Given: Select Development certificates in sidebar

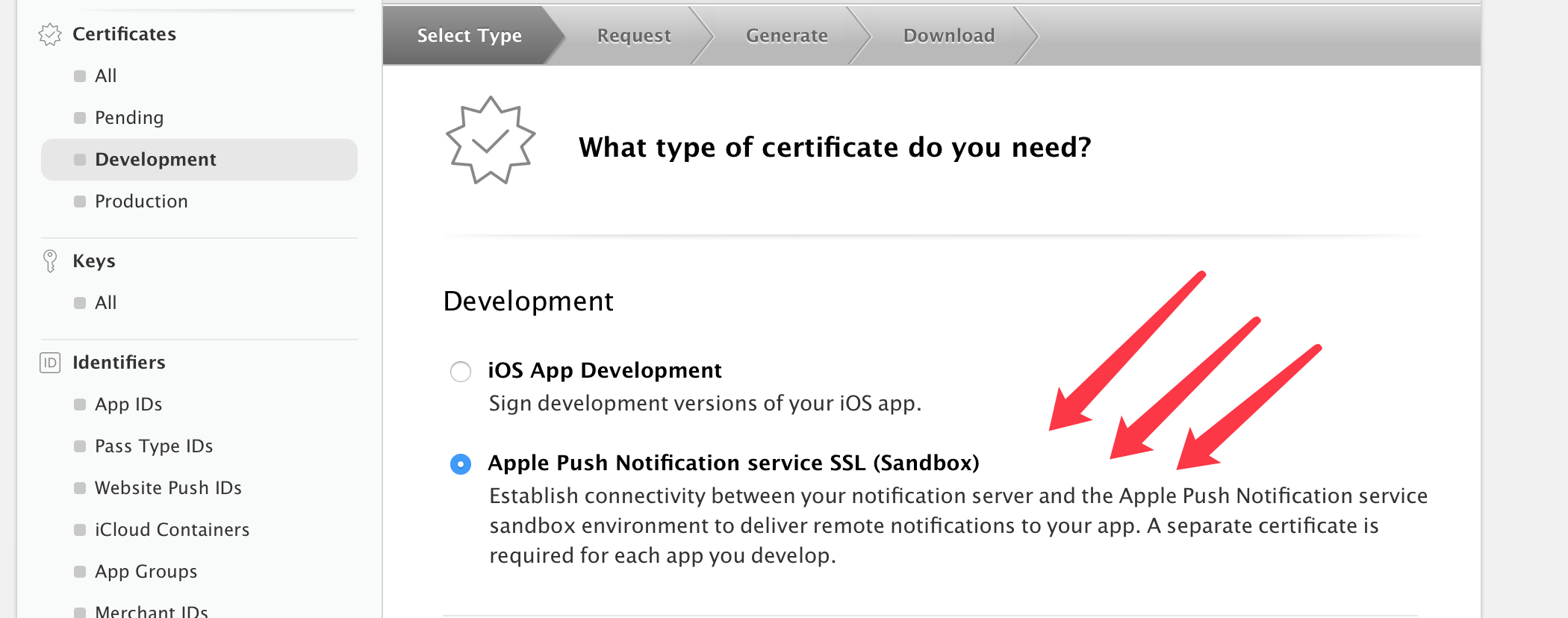Looking at the screenshot, I should click(x=199, y=160).
